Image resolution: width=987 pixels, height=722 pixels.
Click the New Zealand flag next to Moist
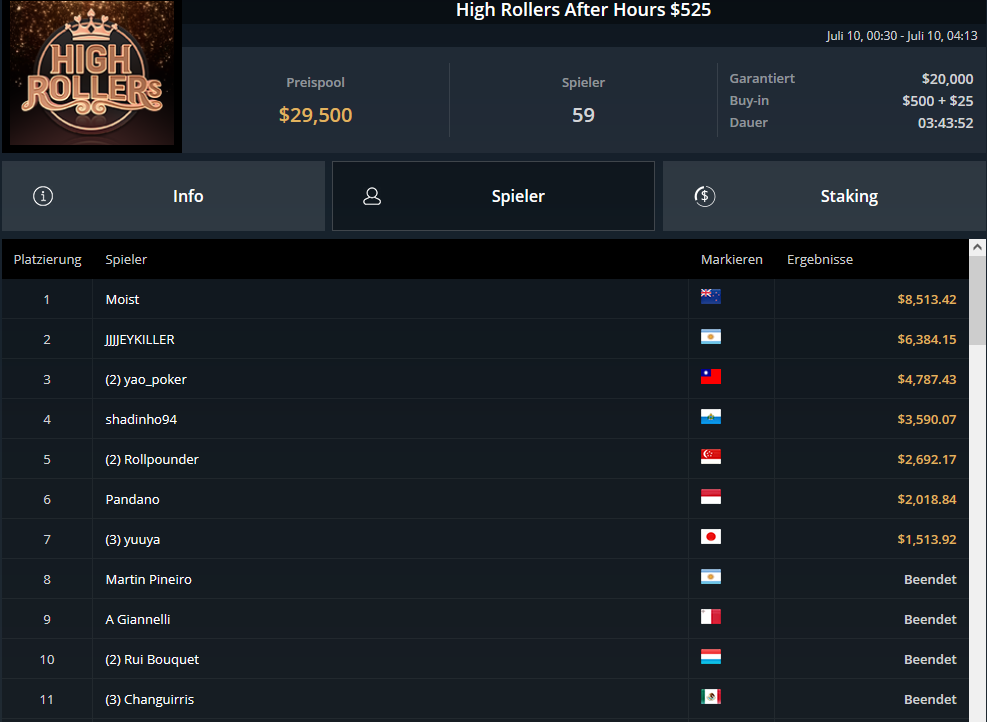[x=711, y=296]
